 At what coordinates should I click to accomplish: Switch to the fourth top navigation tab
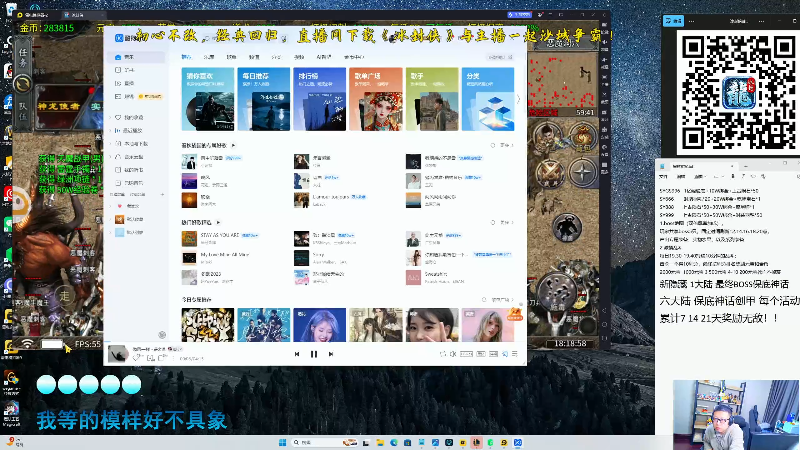254,57
